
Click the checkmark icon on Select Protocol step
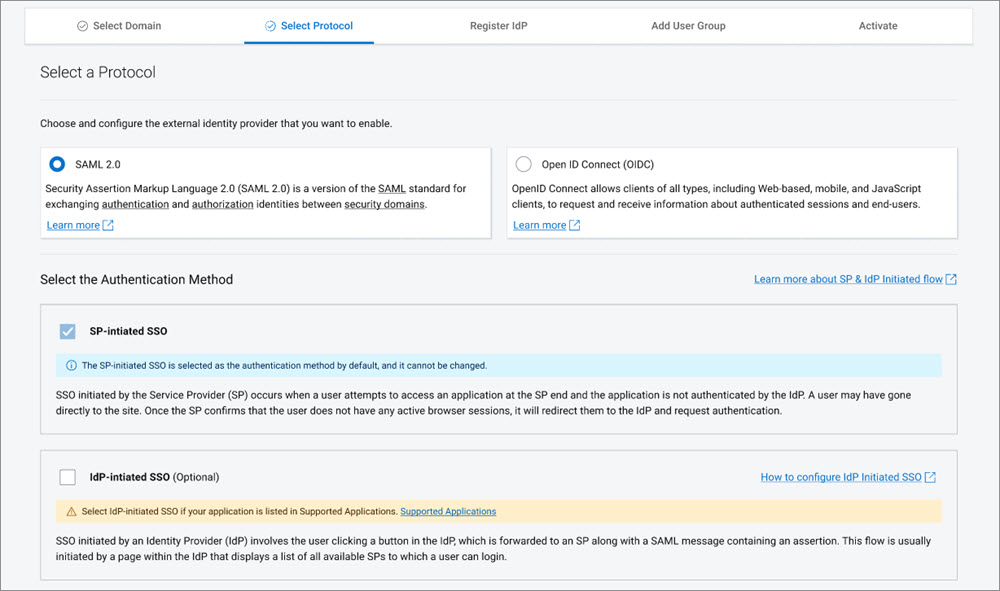(270, 25)
